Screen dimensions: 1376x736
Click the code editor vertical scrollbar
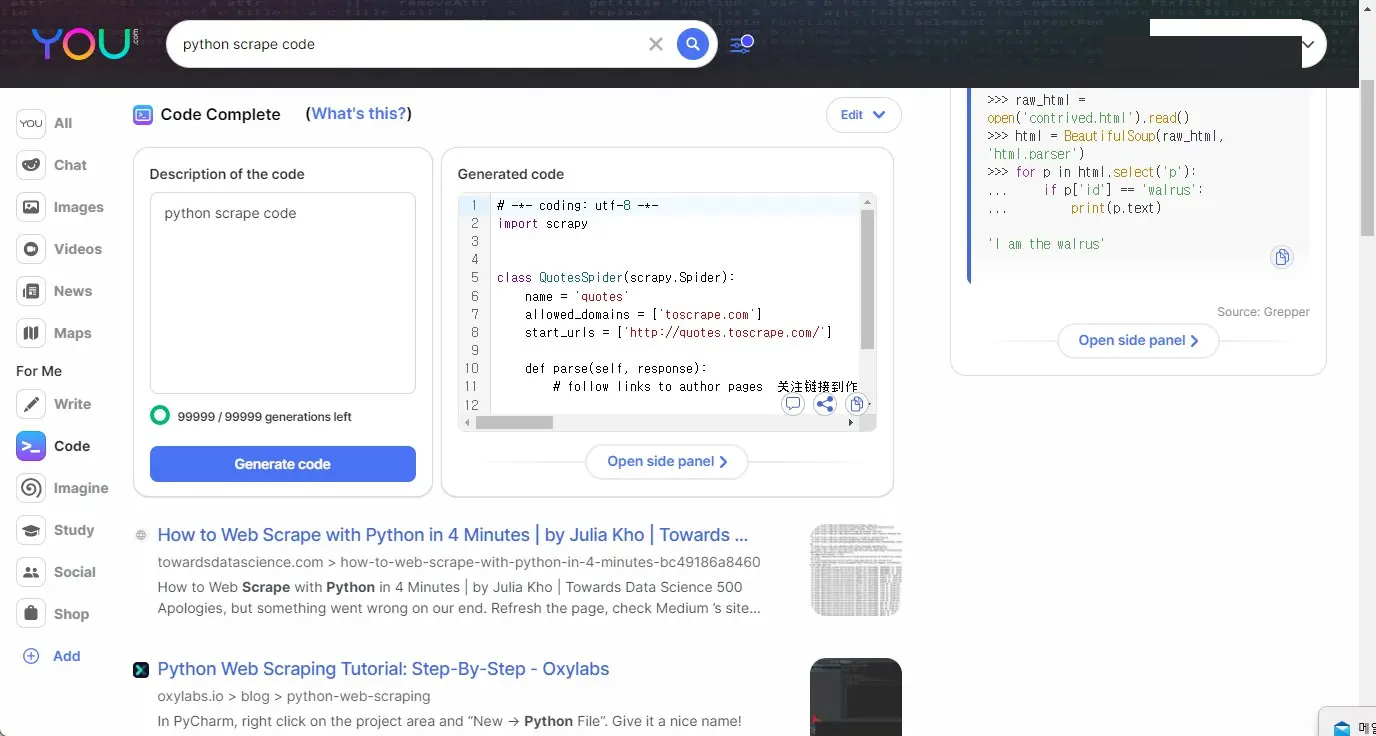867,279
